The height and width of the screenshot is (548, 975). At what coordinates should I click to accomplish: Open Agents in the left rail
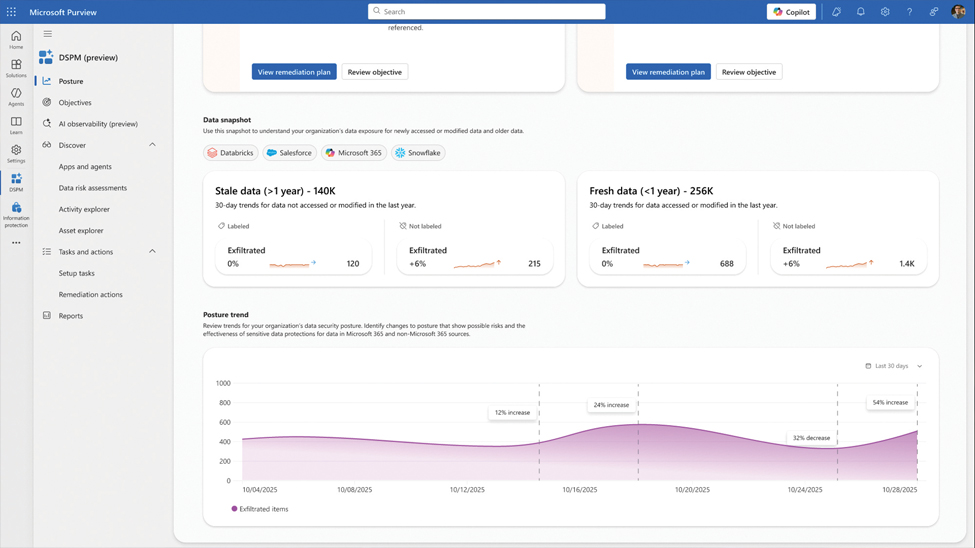pyautogui.click(x=16, y=97)
